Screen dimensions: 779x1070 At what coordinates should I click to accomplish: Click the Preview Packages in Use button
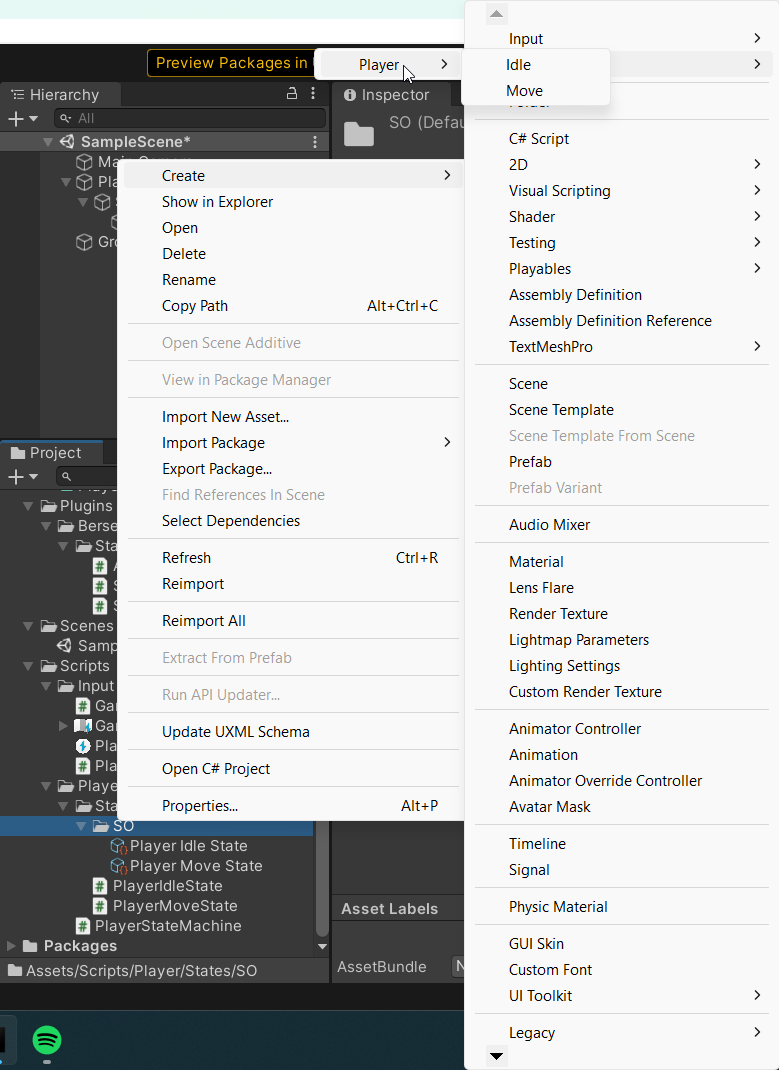(x=230, y=63)
